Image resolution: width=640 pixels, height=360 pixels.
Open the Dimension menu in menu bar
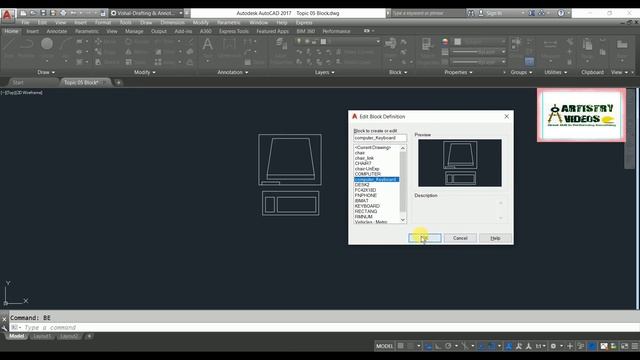(173, 22)
